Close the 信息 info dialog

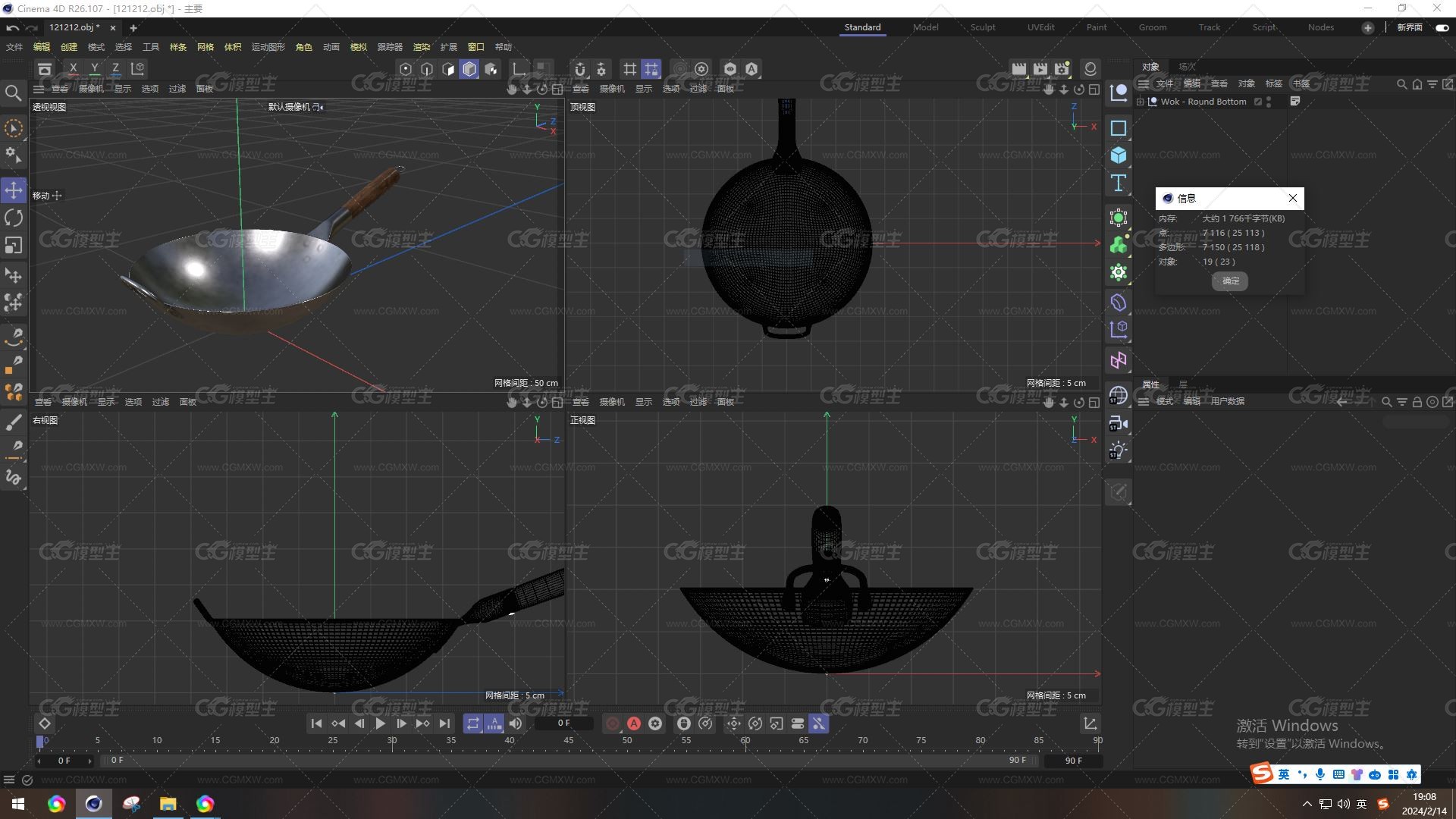[1293, 198]
